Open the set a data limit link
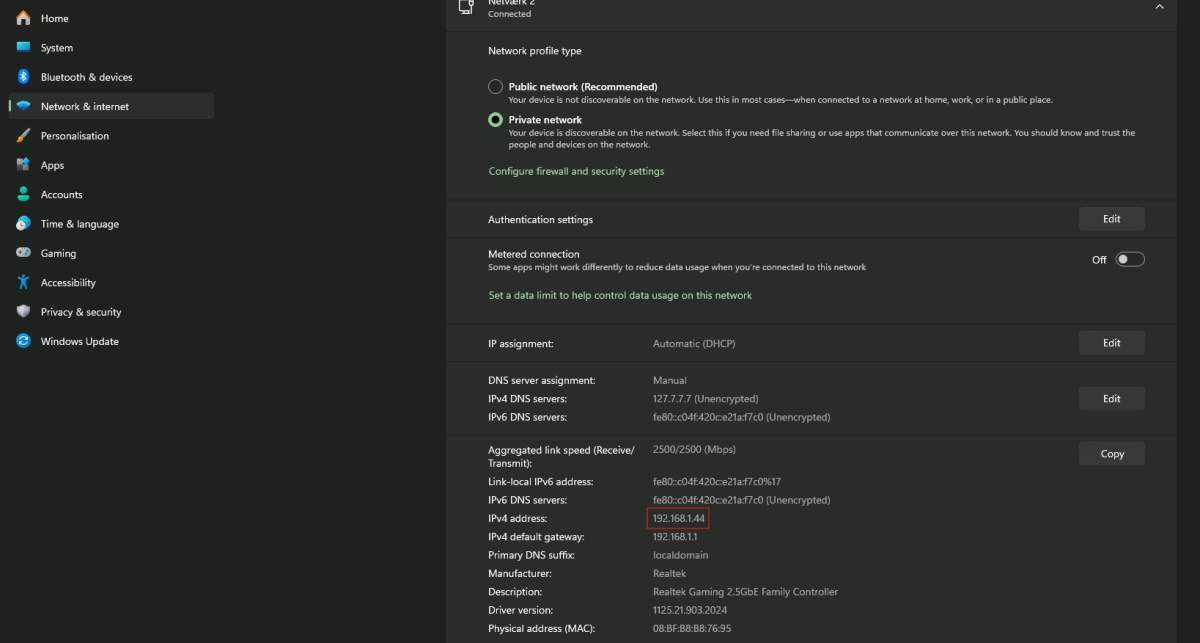Screen dimensions: 1200x643 coord(620,295)
